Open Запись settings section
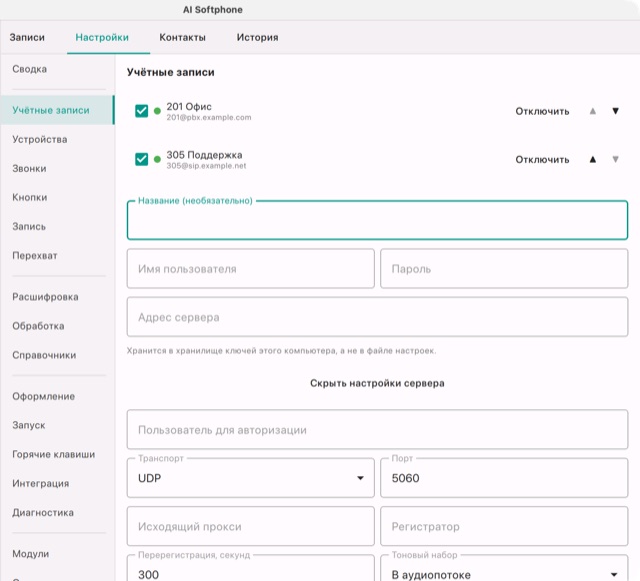 (57, 227)
